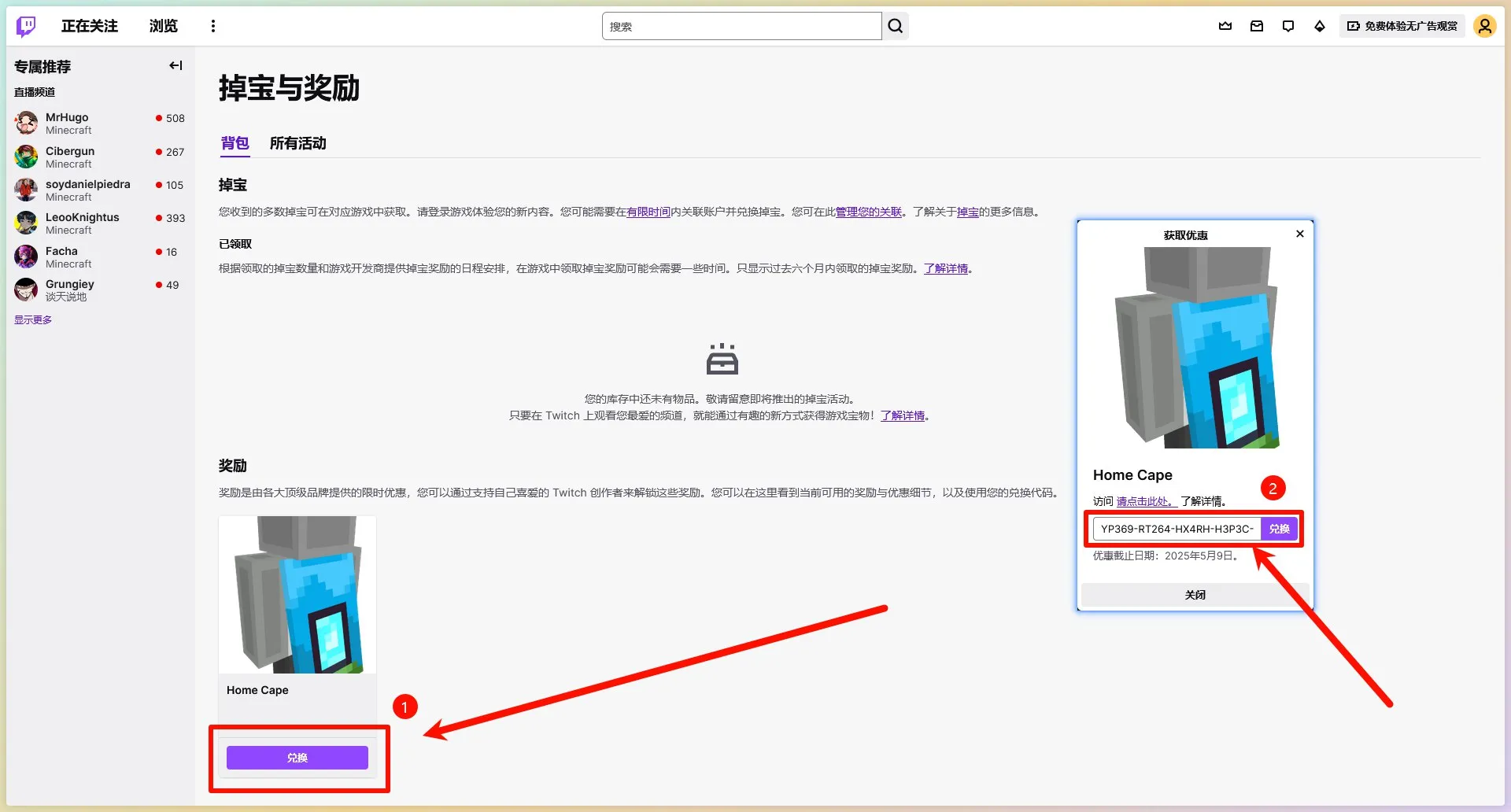Viewport: 1511px width, 812px height.
Task: Close dialog with 关闭 button
Action: (x=1195, y=595)
